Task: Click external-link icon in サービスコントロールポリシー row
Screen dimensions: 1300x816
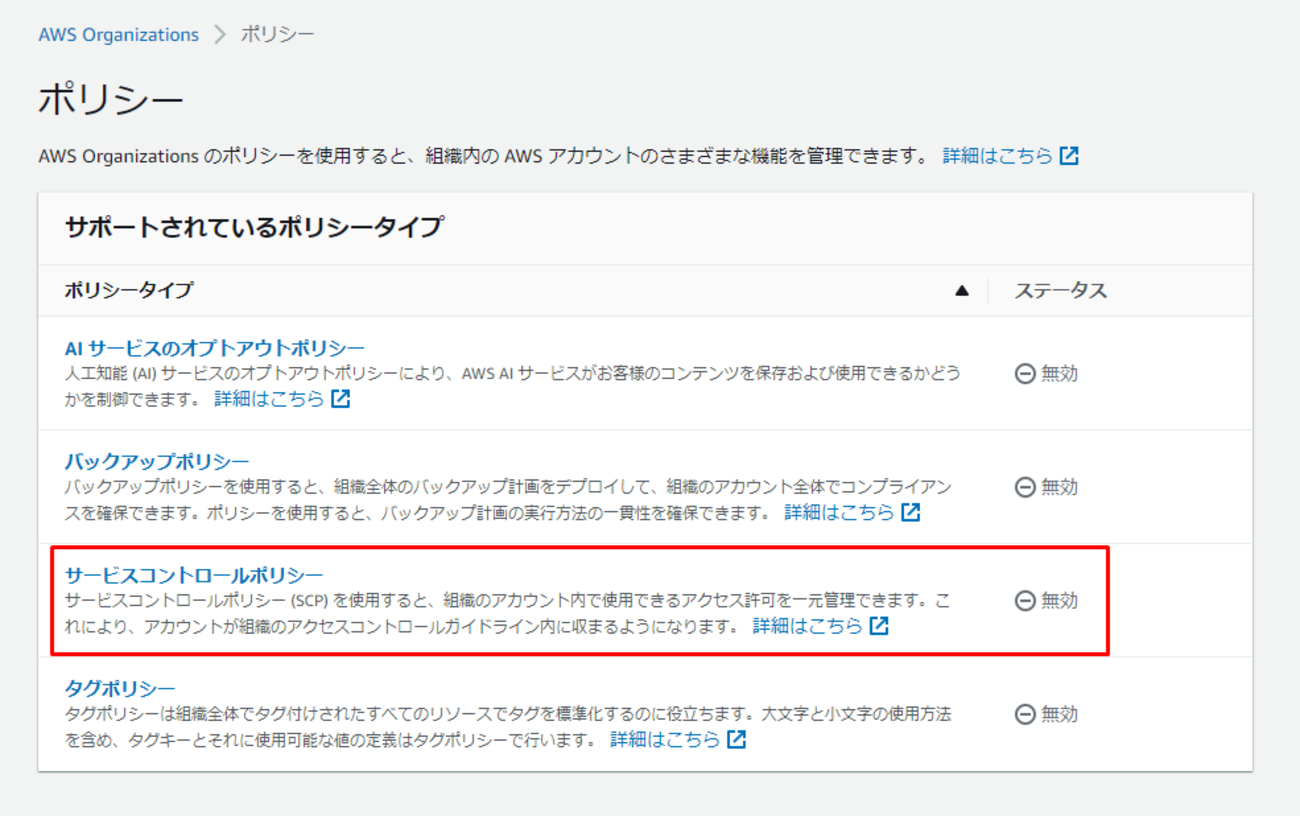Action: click(879, 626)
